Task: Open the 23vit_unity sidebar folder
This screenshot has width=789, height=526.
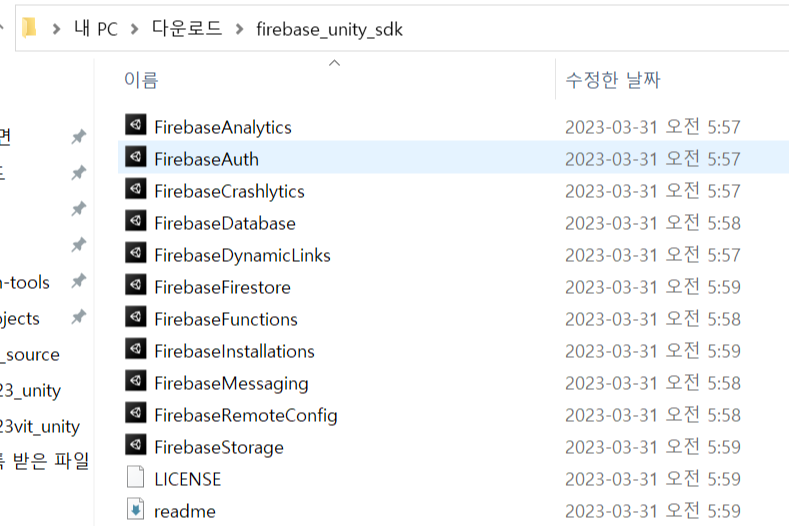Action: point(40,427)
